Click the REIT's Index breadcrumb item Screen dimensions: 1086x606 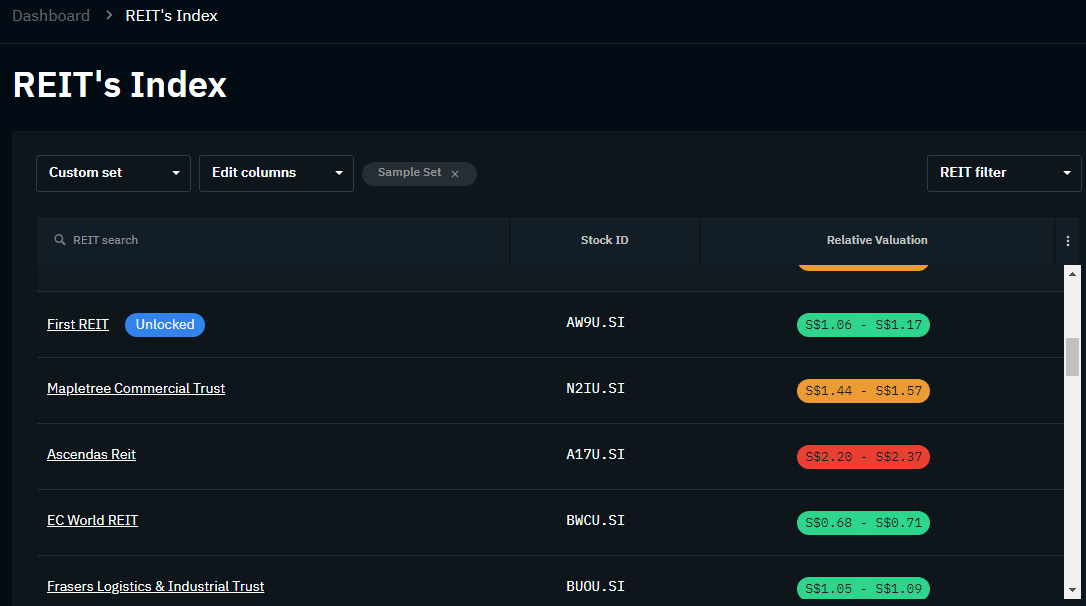171,15
